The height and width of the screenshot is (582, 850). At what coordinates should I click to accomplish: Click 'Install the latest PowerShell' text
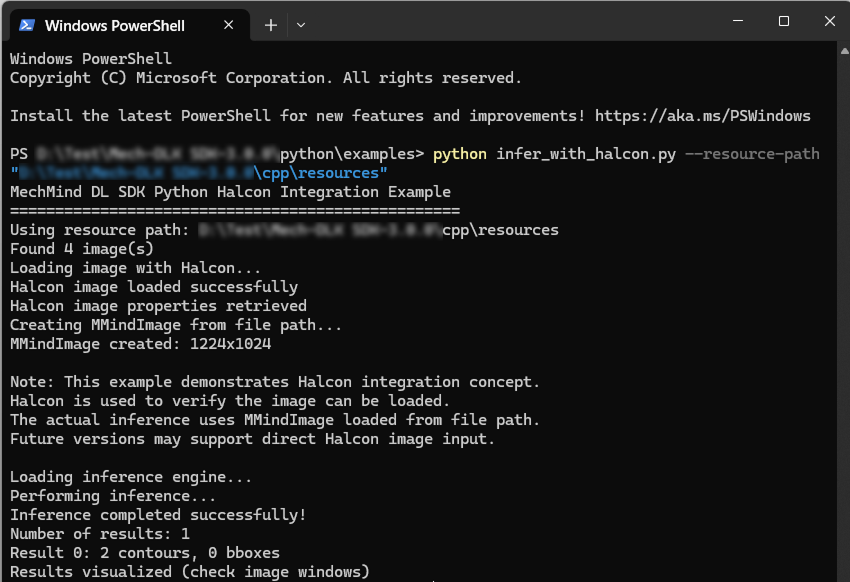pos(140,116)
